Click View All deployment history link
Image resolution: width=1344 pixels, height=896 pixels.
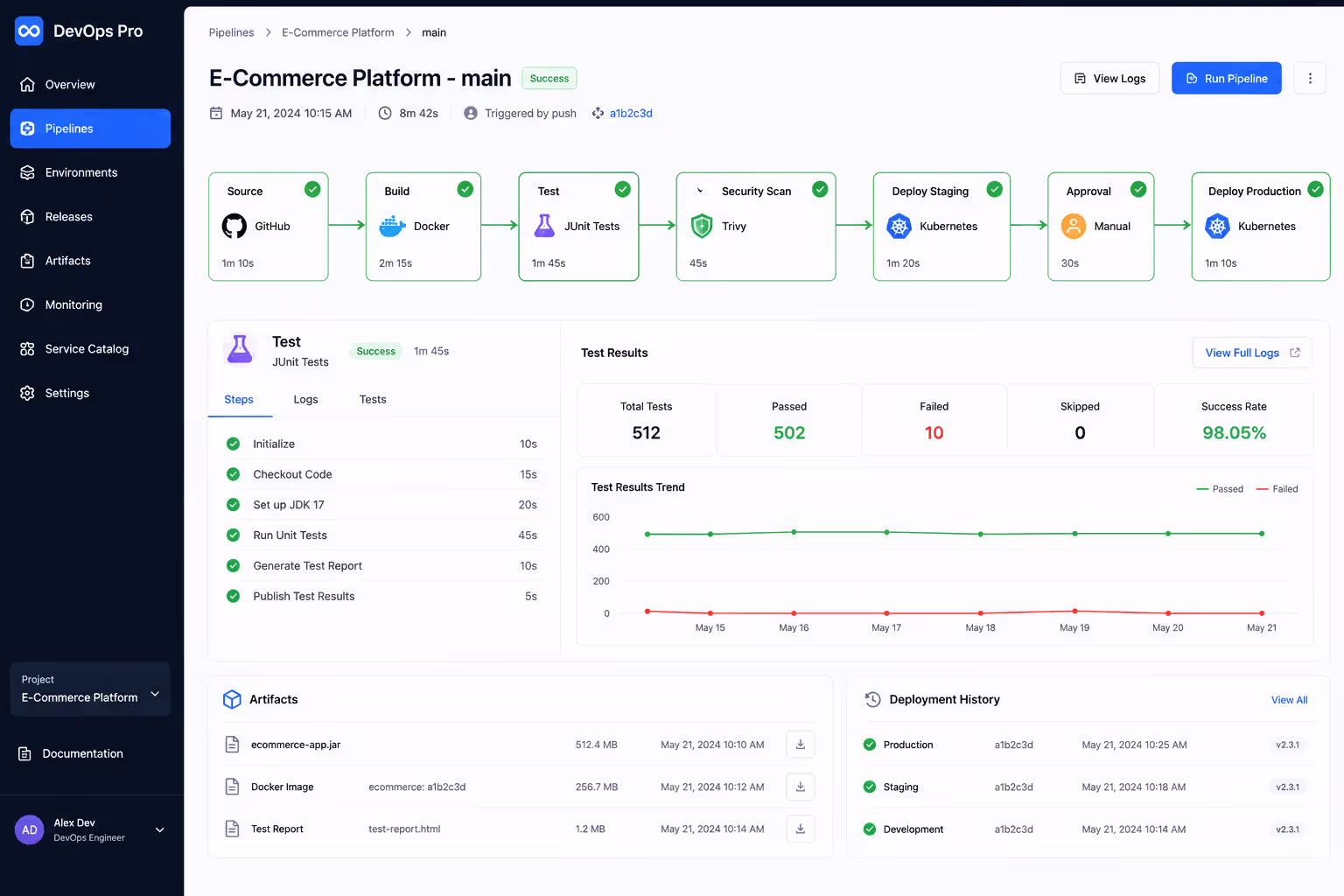coord(1289,700)
